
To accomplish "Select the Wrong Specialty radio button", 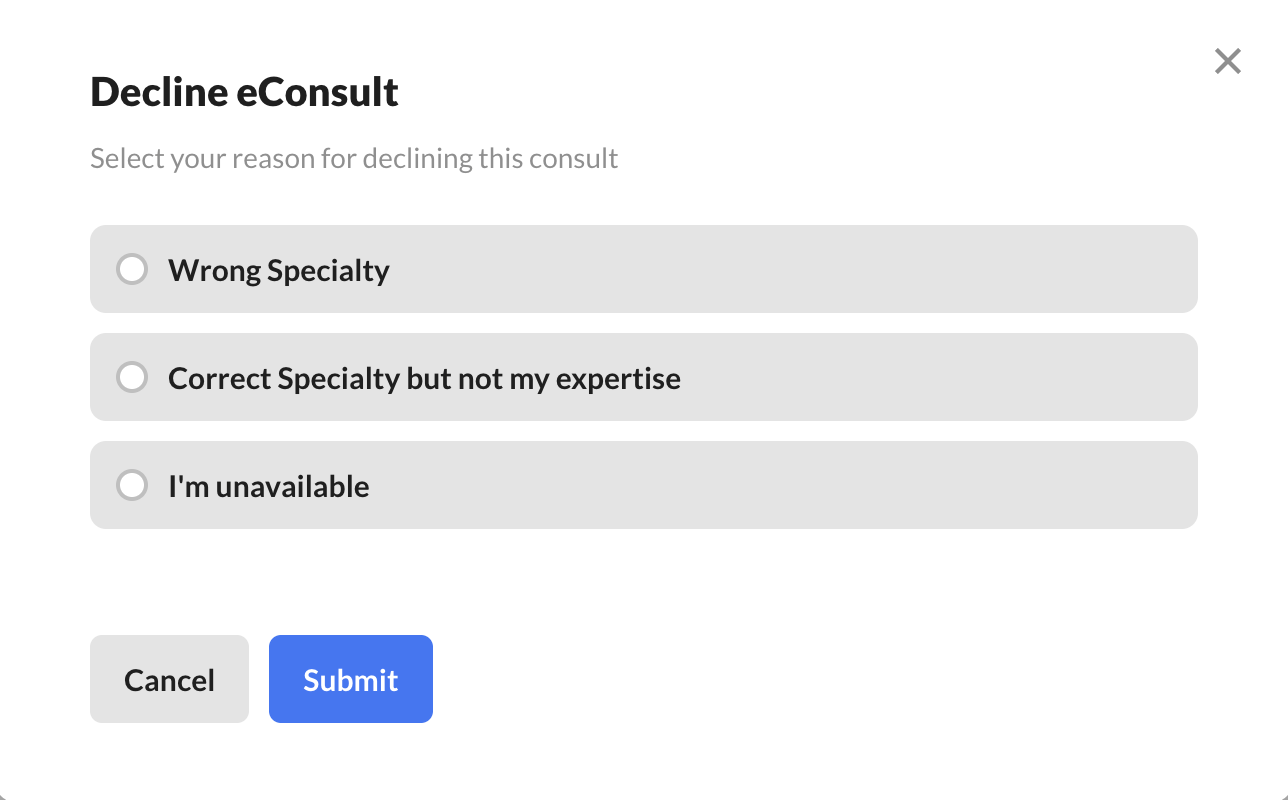I will pyautogui.click(x=132, y=269).
